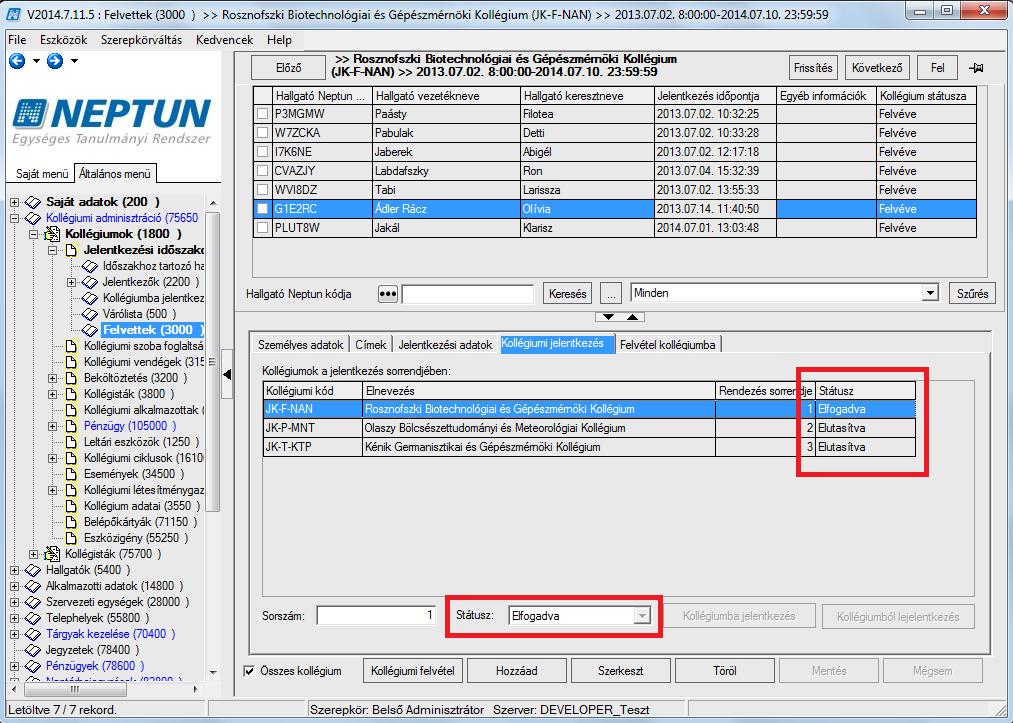Click the Hallgató Neptun kódja input field
This screenshot has height=723, width=1013.
coord(468,294)
